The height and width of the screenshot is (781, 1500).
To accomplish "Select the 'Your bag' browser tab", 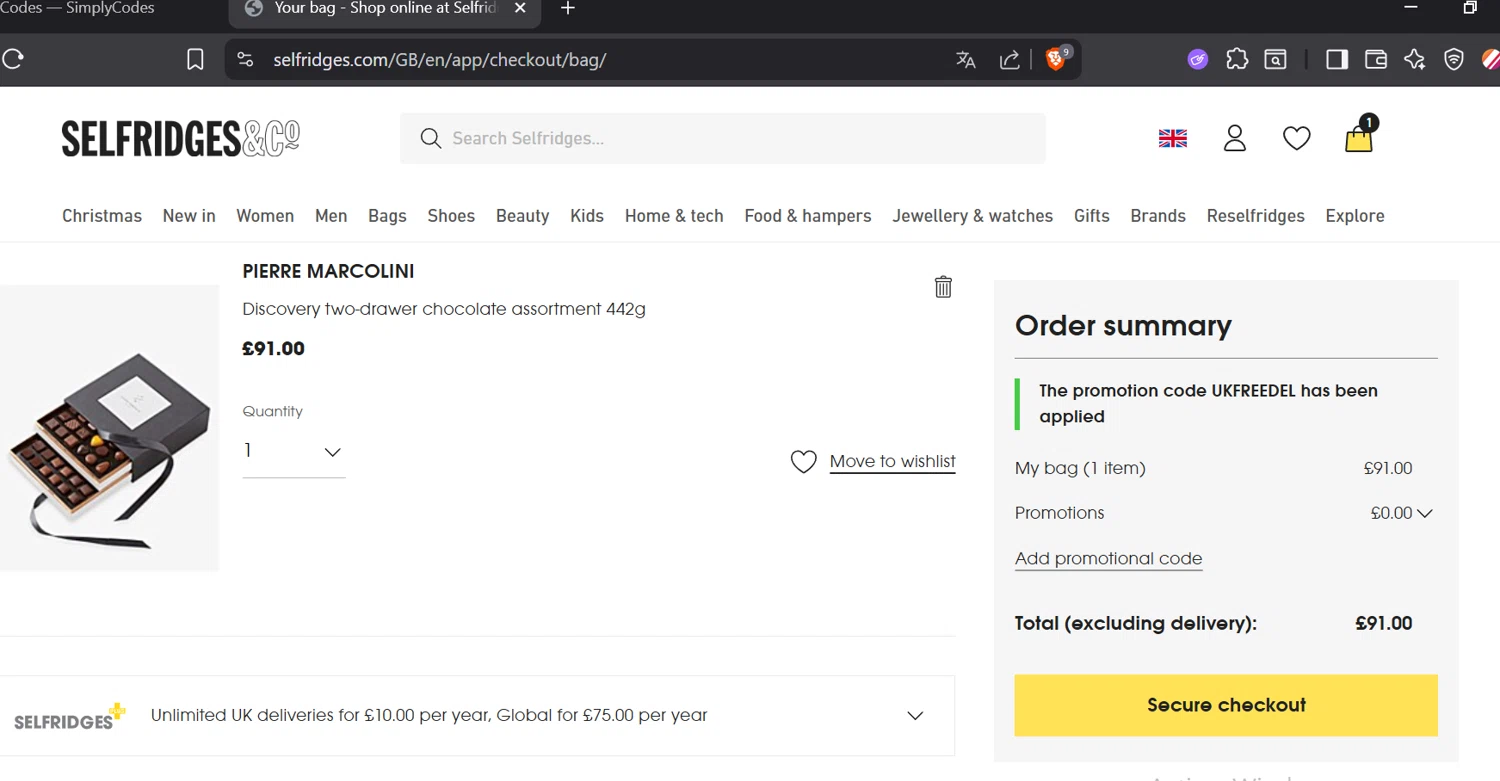I will click(385, 9).
